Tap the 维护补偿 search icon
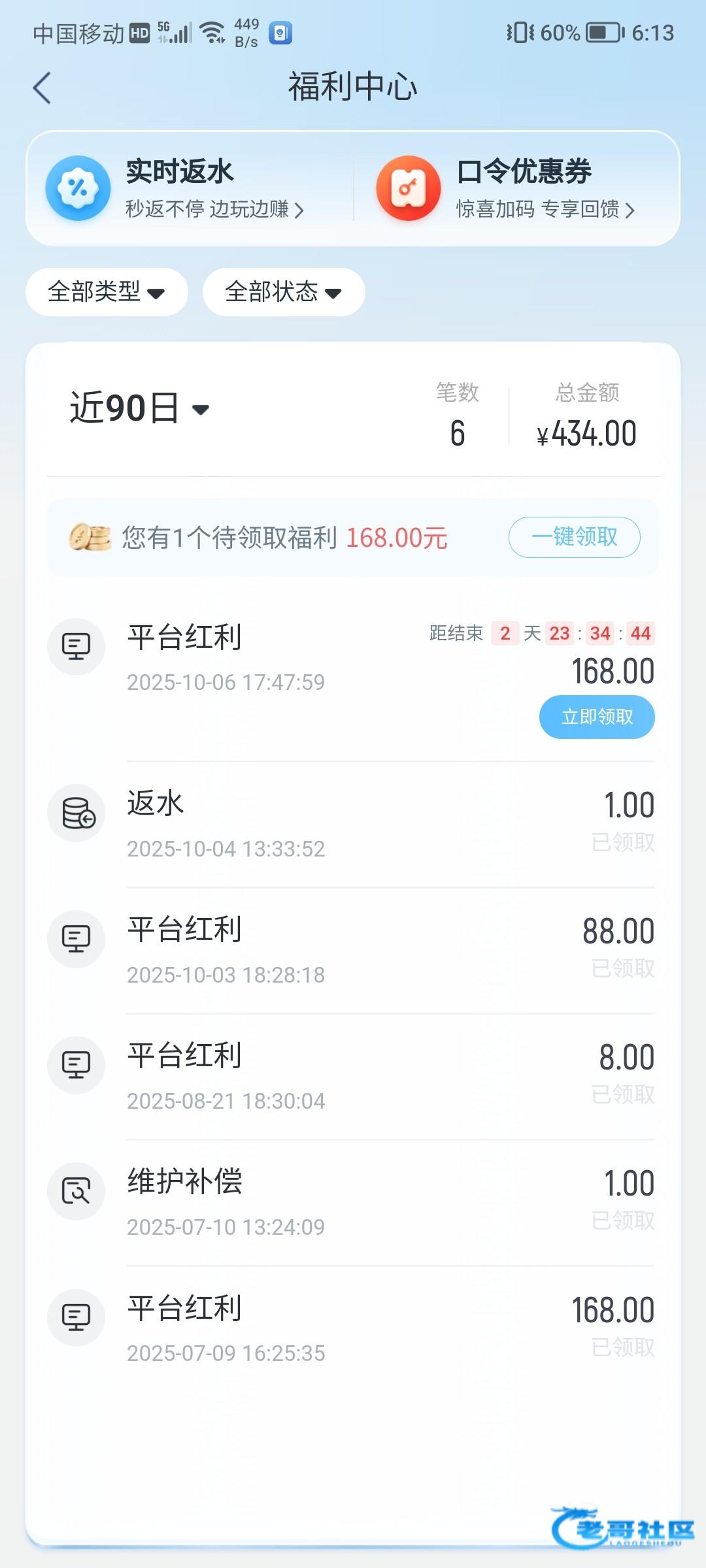 [x=76, y=1191]
